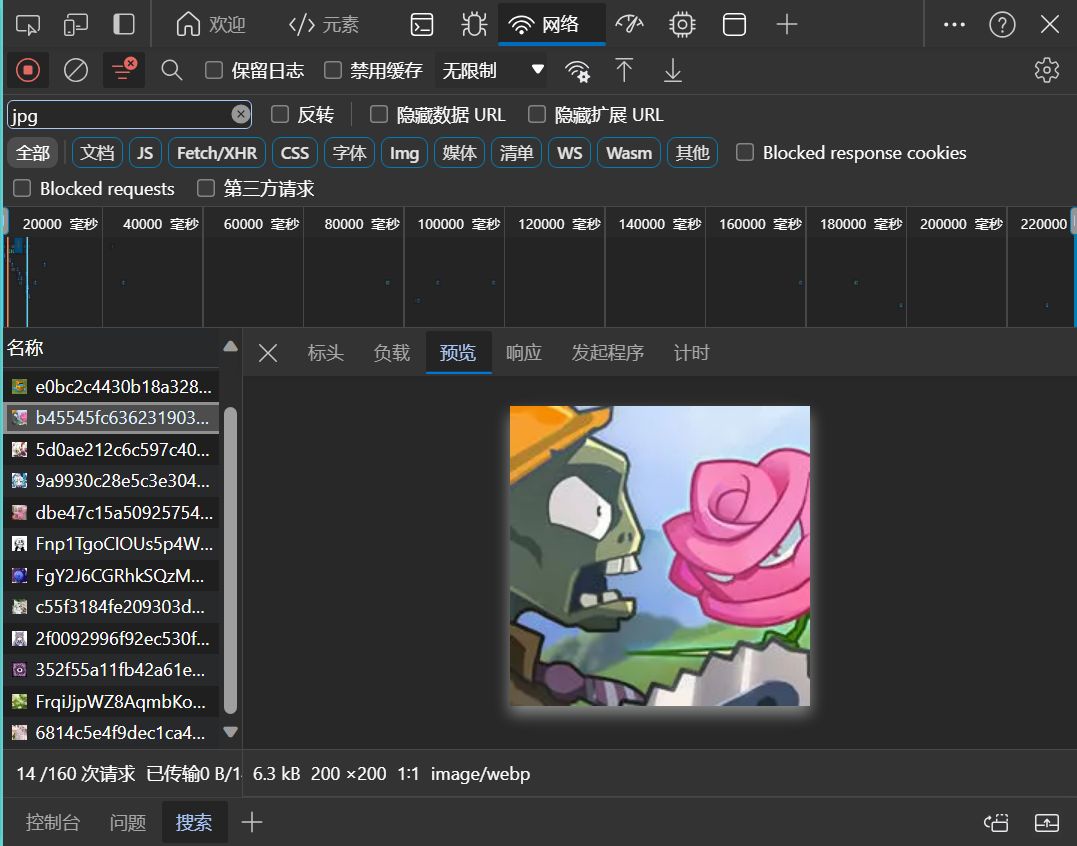Open the 欢迎 welcome tab
Image resolution: width=1077 pixels, height=846 pixels.
pyautogui.click(x=211, y=25)
